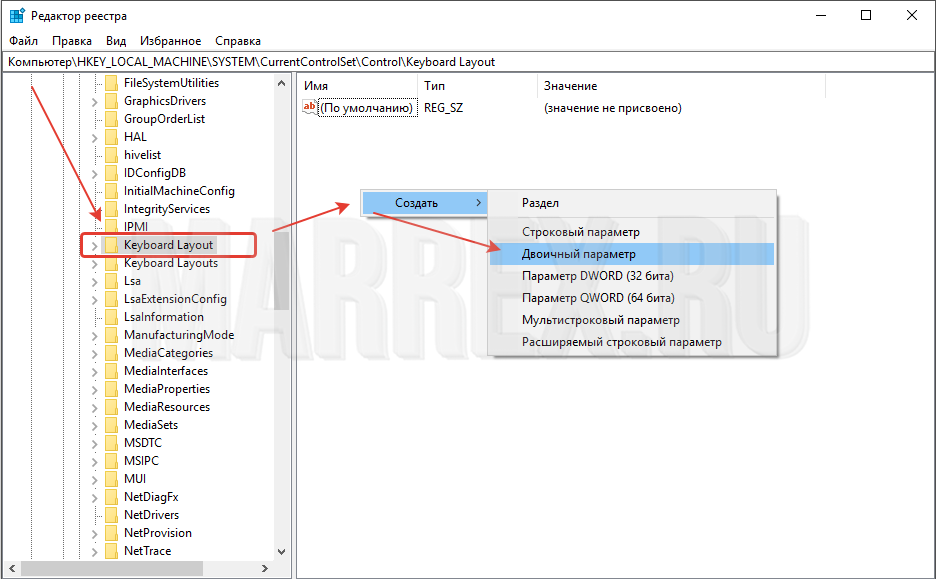Click the folder icon beside Lsa
This screenshot has height=579, width=936.
pyautogui.click(x=111, y=281)
